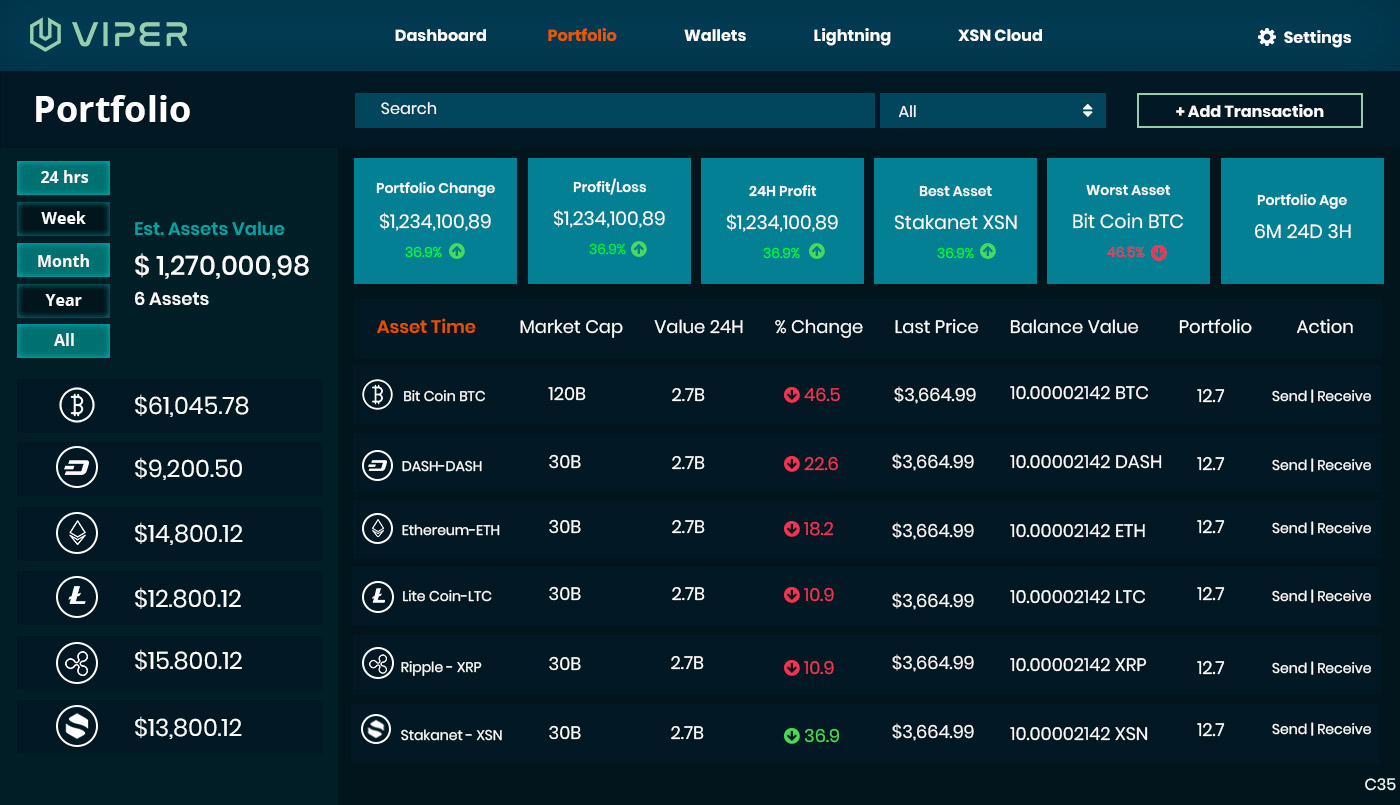Click the DASH-DASH row coin icon
Viewport: 1400px width, 805px height.
(377, 465)
